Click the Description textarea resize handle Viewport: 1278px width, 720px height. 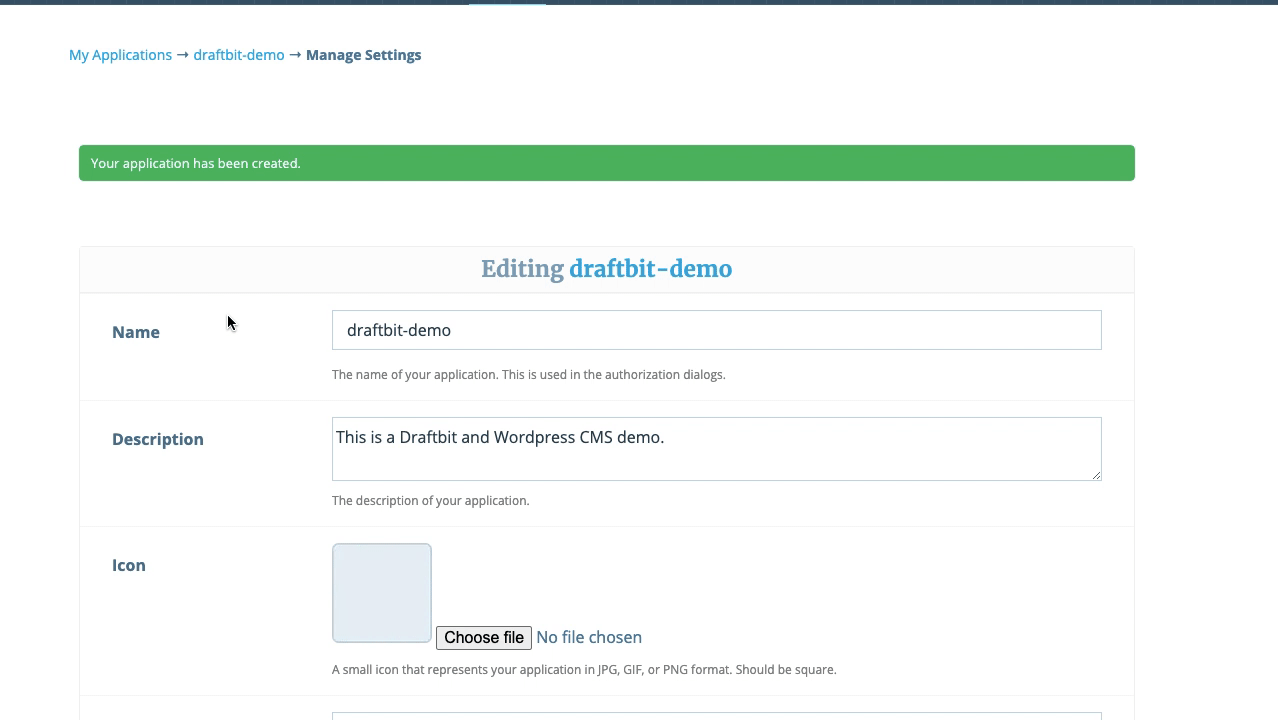pos(1096,475)
